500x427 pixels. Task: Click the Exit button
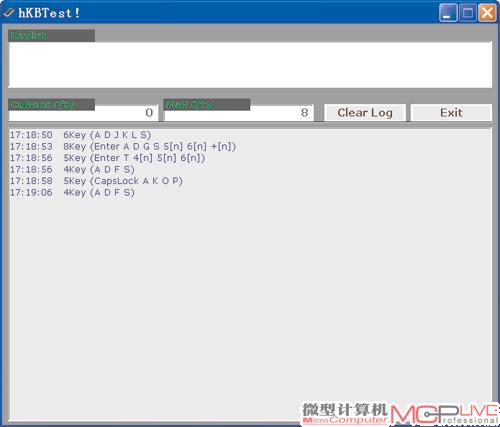(x=451, y=113)
